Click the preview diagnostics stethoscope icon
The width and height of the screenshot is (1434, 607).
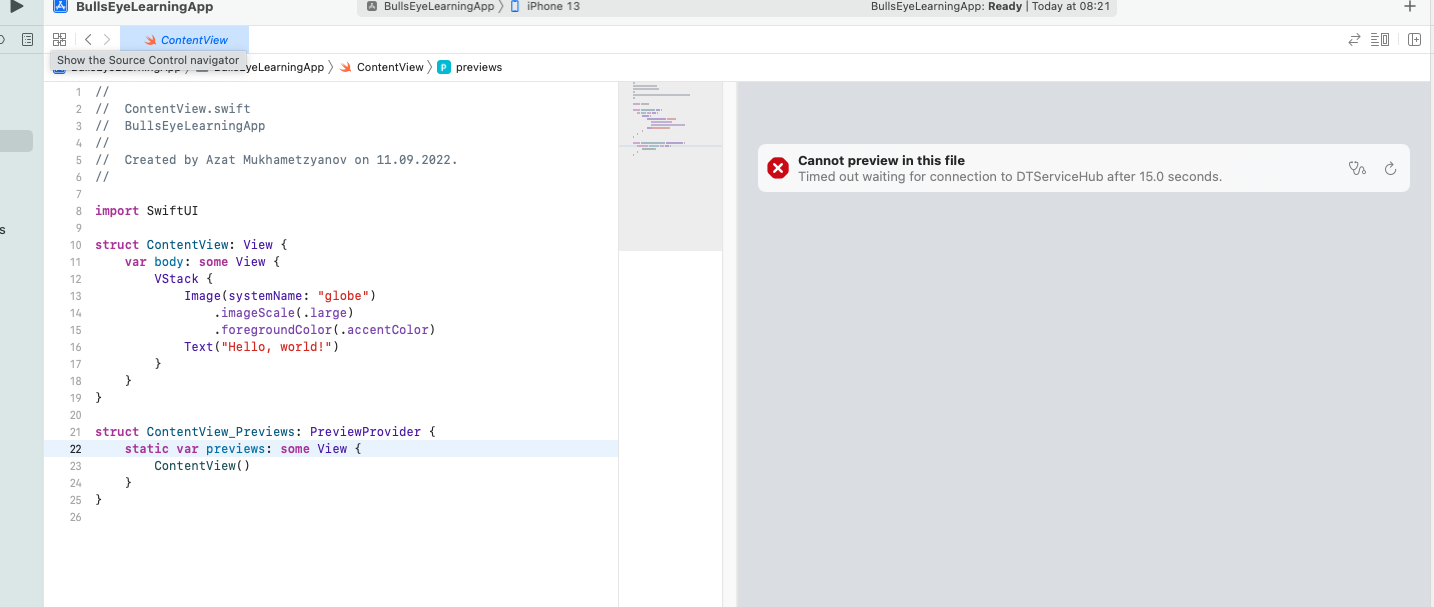coord(1356,168)
